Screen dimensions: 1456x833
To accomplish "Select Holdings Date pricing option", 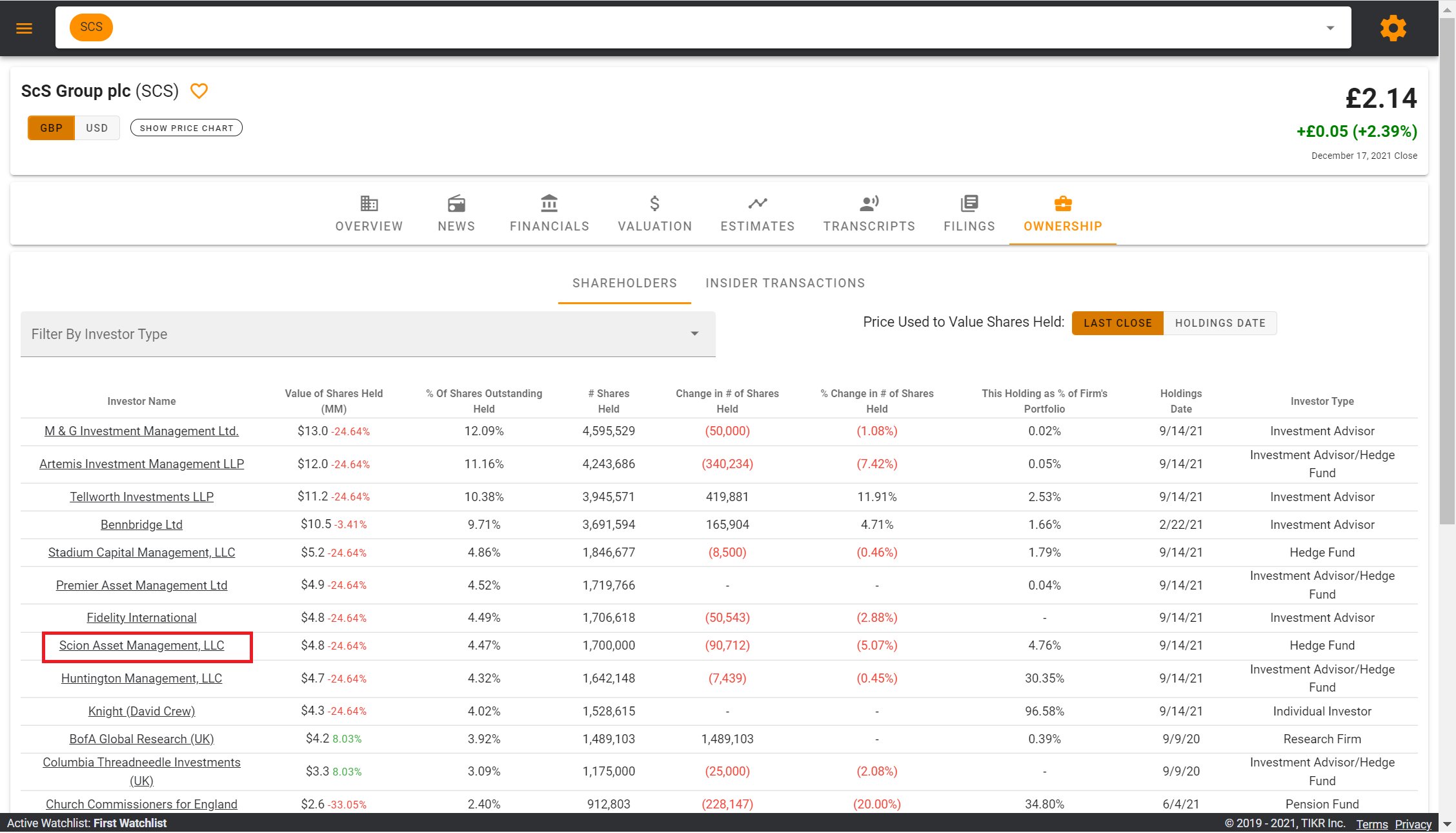I will tap(1220, 323).
